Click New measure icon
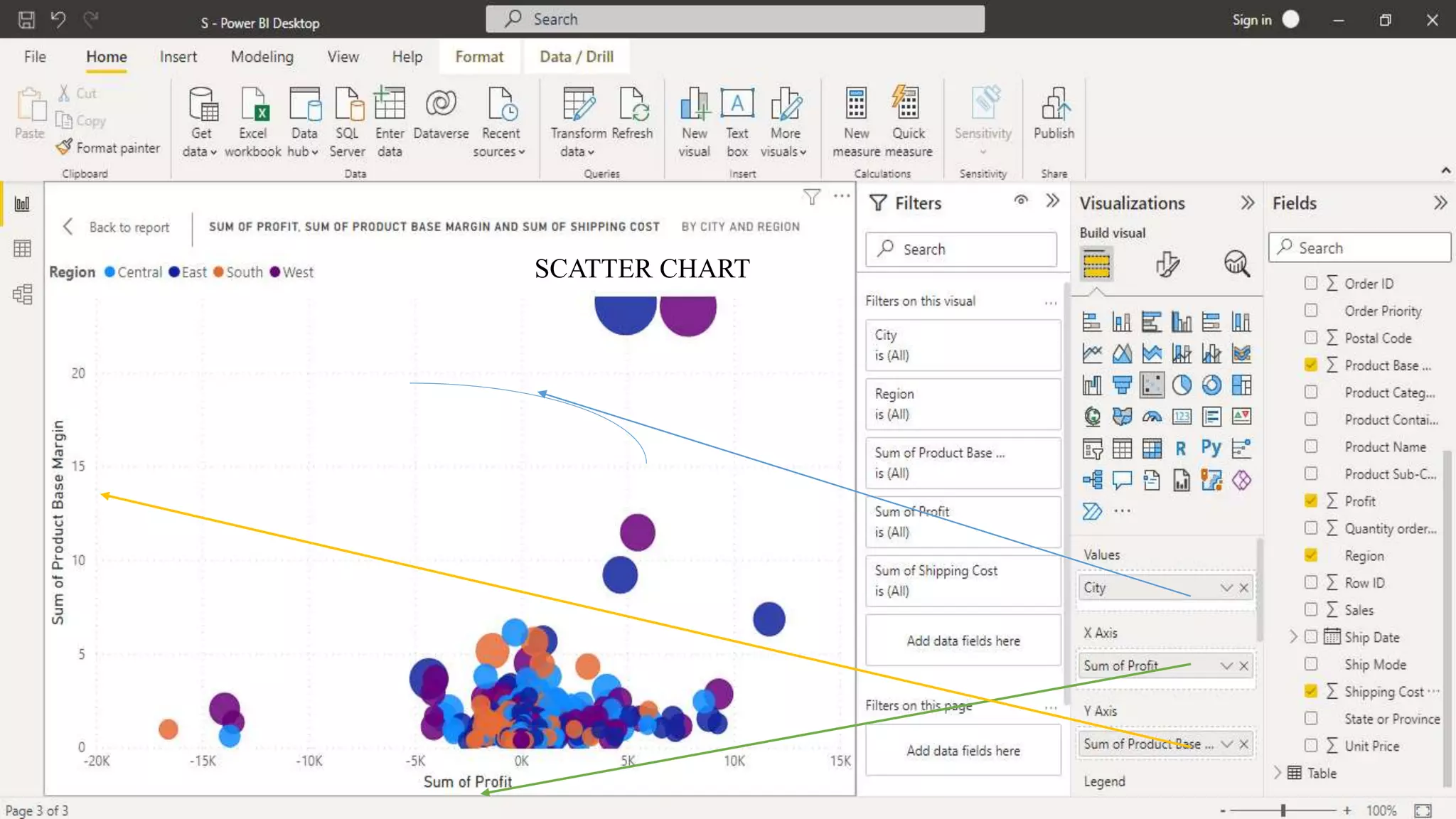 click(856, 104)
